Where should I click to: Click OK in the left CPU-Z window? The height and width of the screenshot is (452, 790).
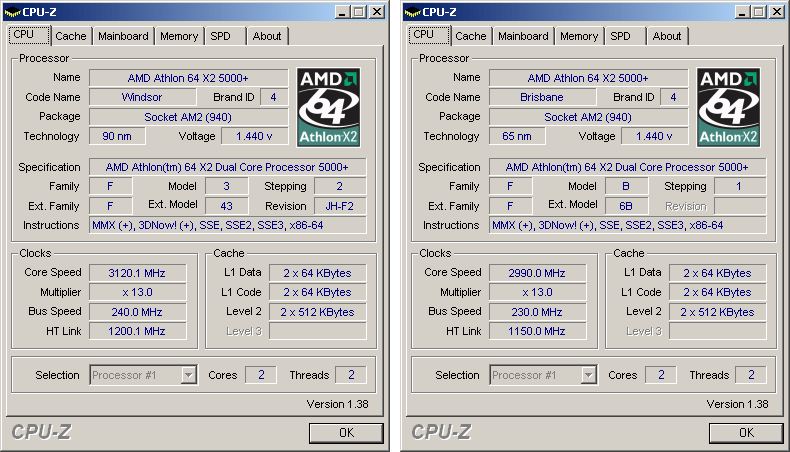346,433
